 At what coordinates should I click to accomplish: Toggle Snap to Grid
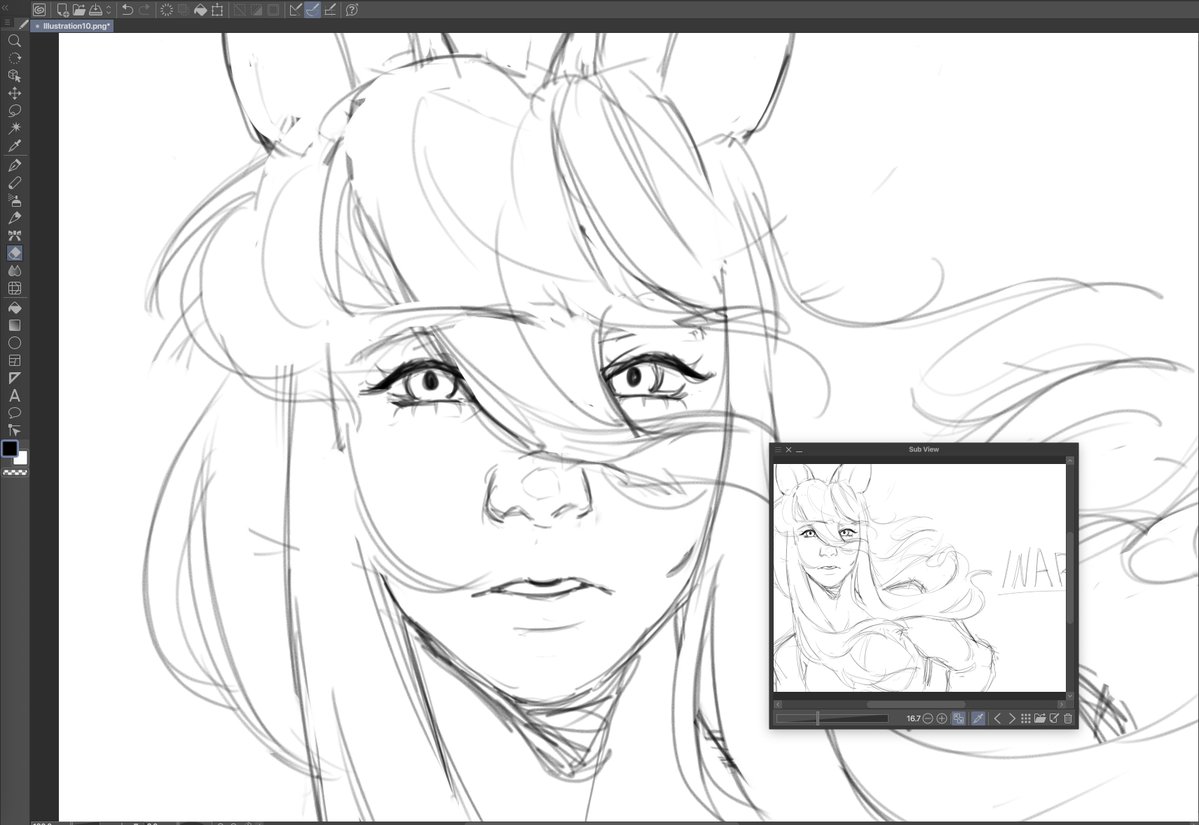tap(330, 10)
